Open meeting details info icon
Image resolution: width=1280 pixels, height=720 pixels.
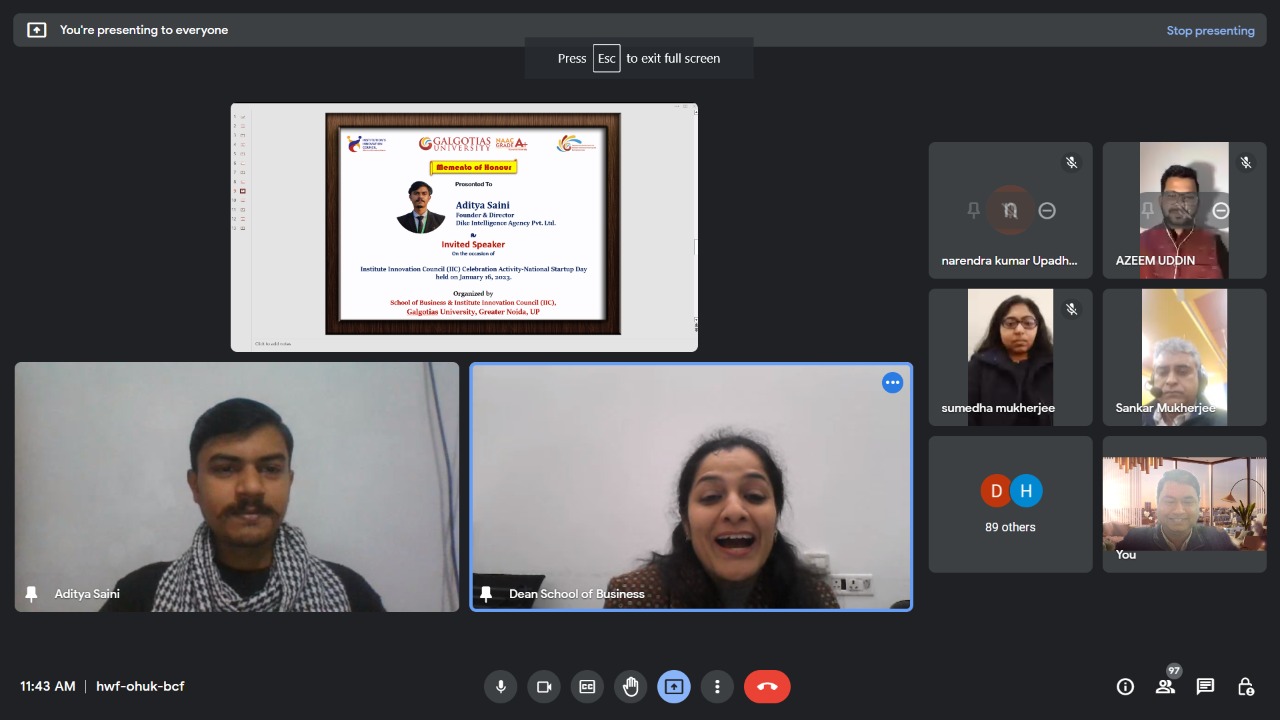pos(1125,687)
